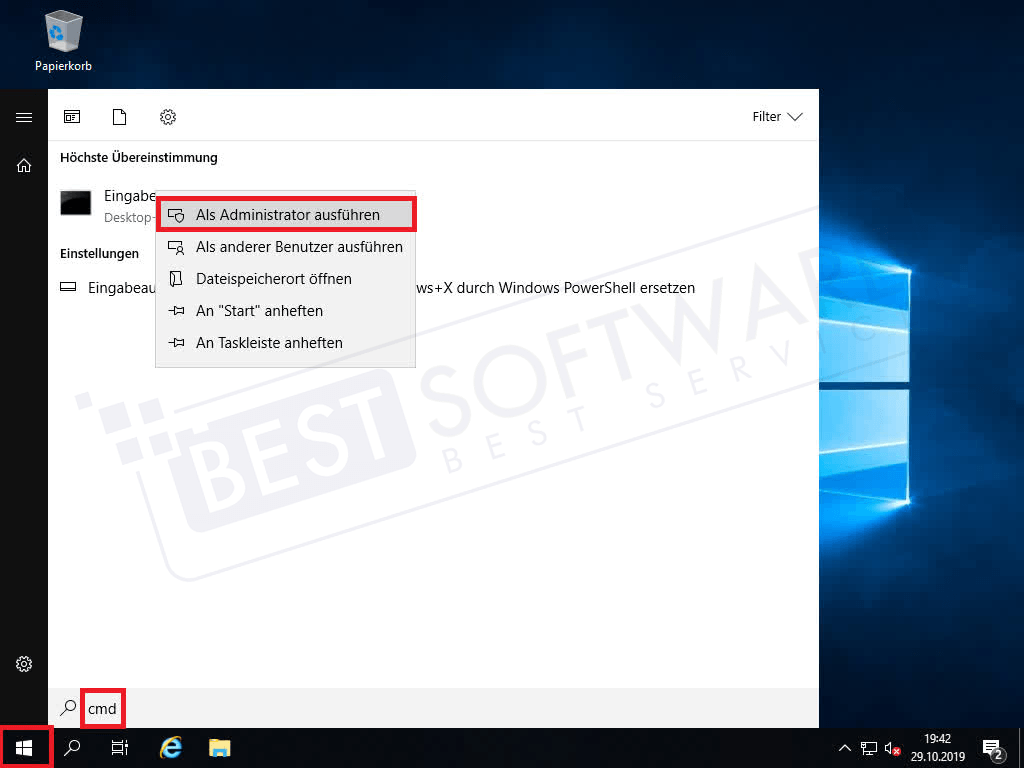Select the Documents filter icon
The image size is (1024, 768).
tap(119, 117)
